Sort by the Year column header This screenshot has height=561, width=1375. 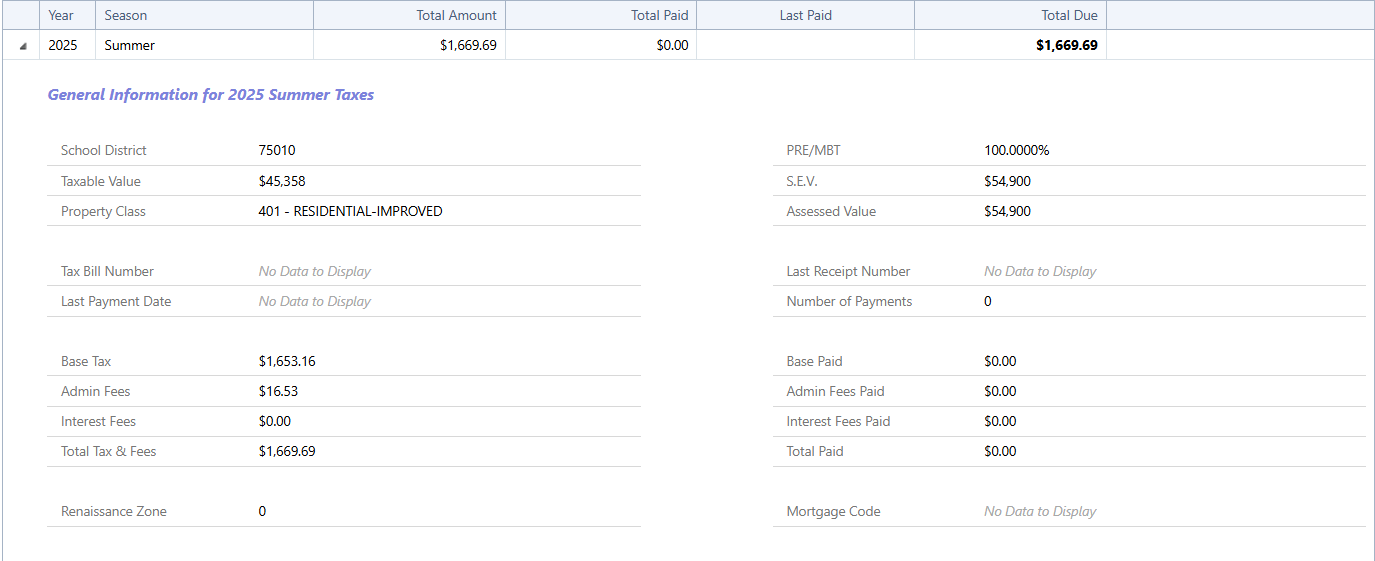pos(61,15)
